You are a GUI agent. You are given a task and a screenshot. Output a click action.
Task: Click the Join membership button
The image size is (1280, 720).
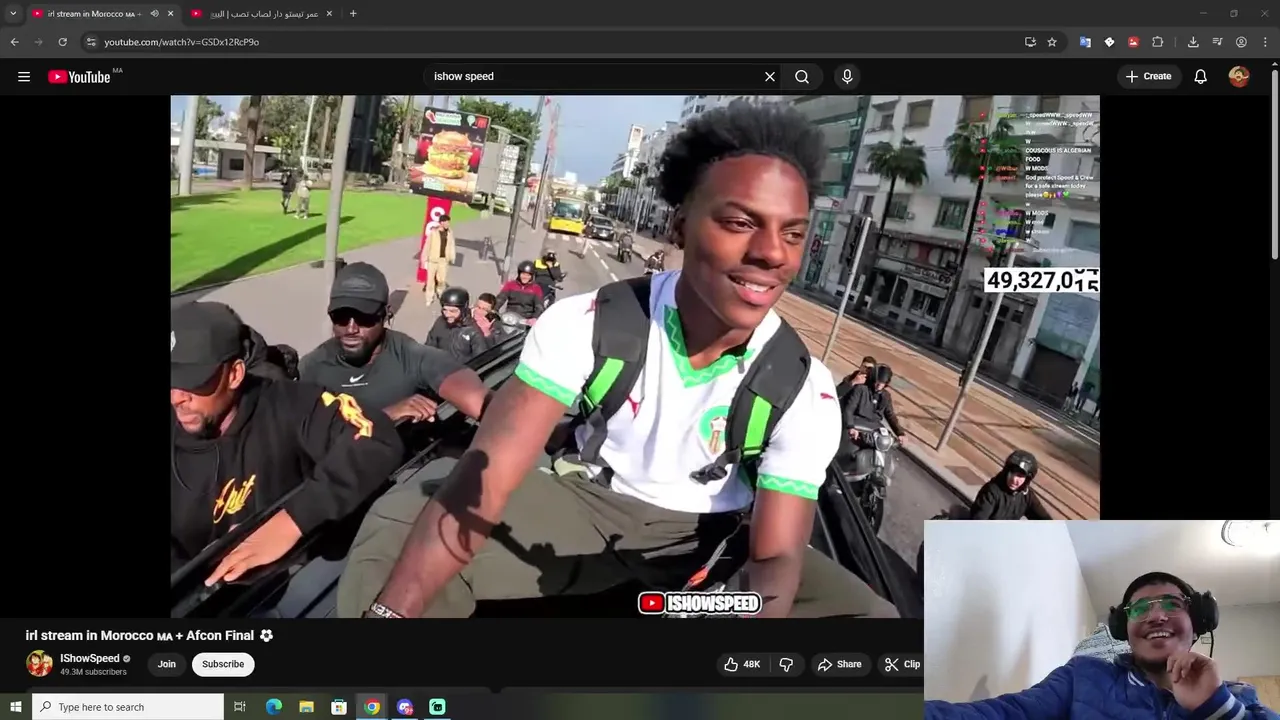click(167, 664)
